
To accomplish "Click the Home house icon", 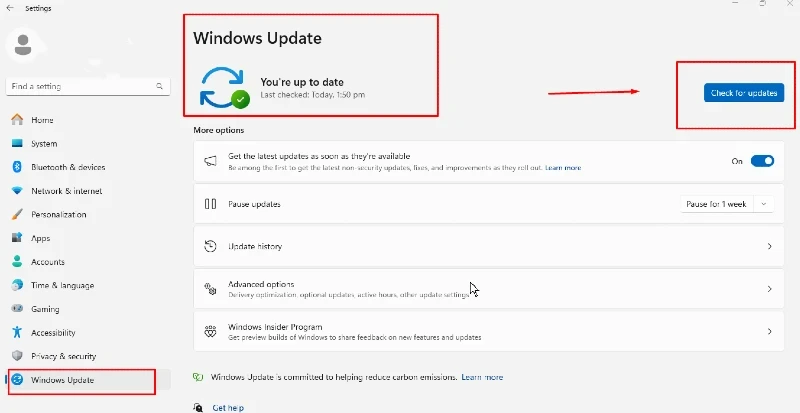I will click(x=17, y=120).
